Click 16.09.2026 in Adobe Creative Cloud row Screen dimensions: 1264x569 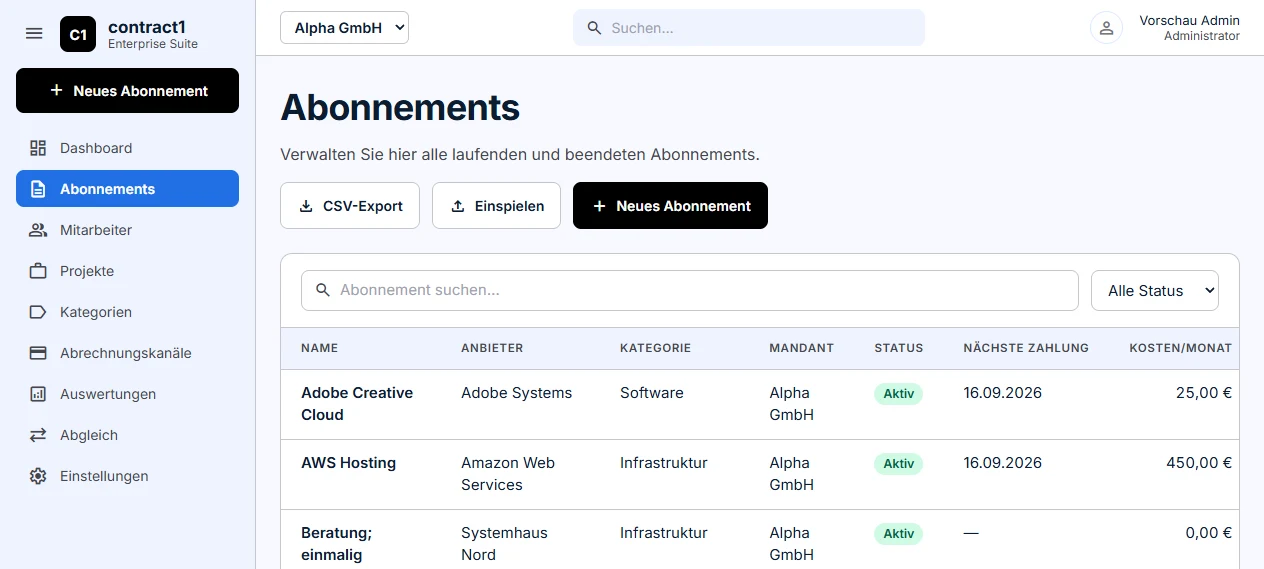(1003, 393)
